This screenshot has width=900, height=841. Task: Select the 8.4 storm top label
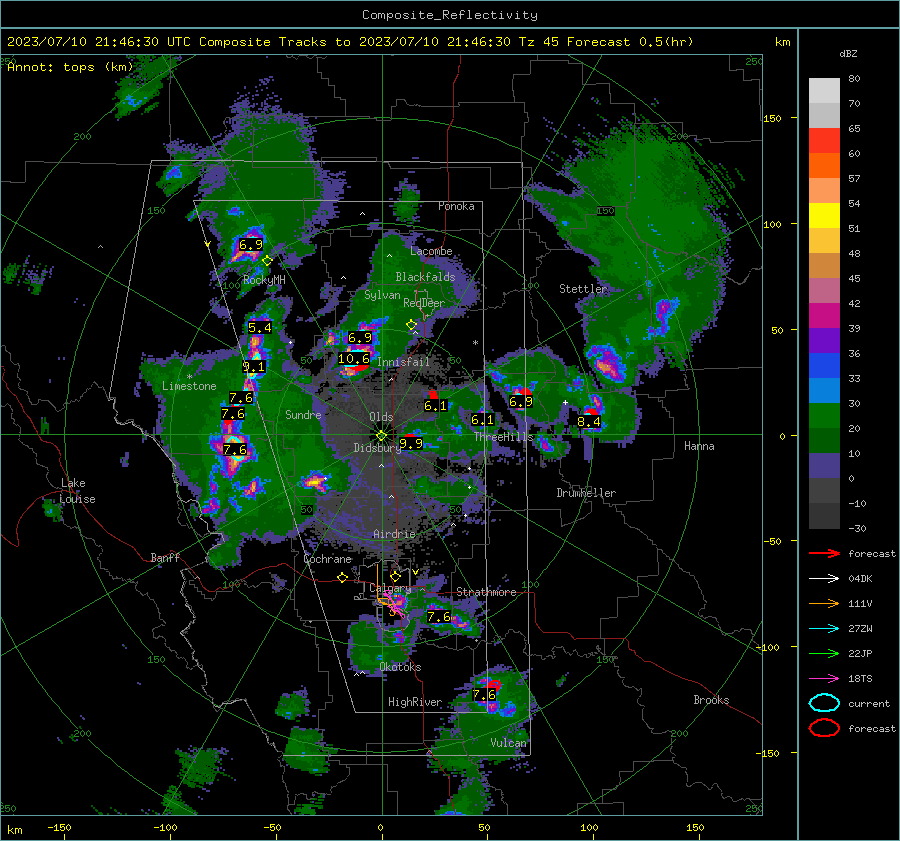588,422
